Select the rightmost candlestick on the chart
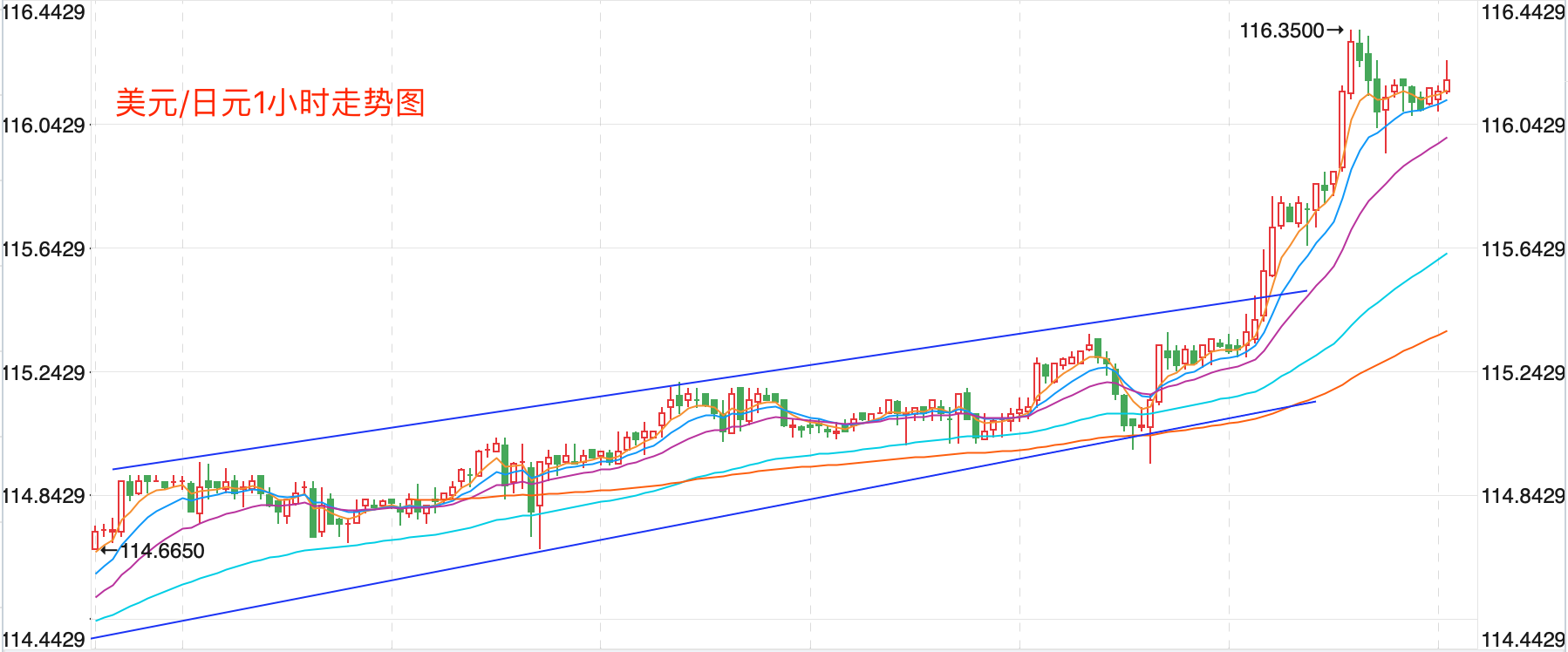This screenshot has height=652, width=1568. click(1447, 85)
